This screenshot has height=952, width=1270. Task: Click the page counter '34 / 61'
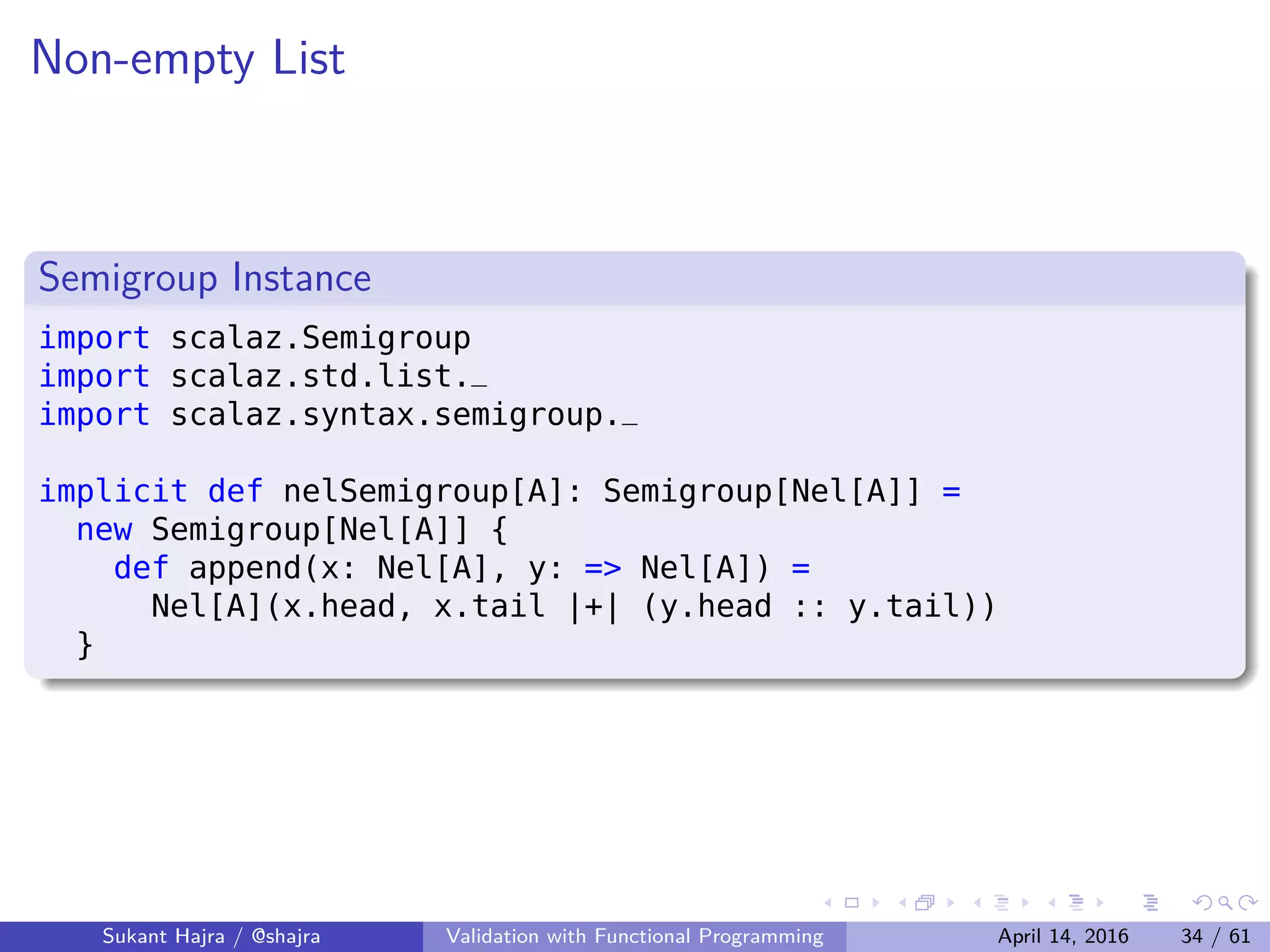click(1215, 936)
